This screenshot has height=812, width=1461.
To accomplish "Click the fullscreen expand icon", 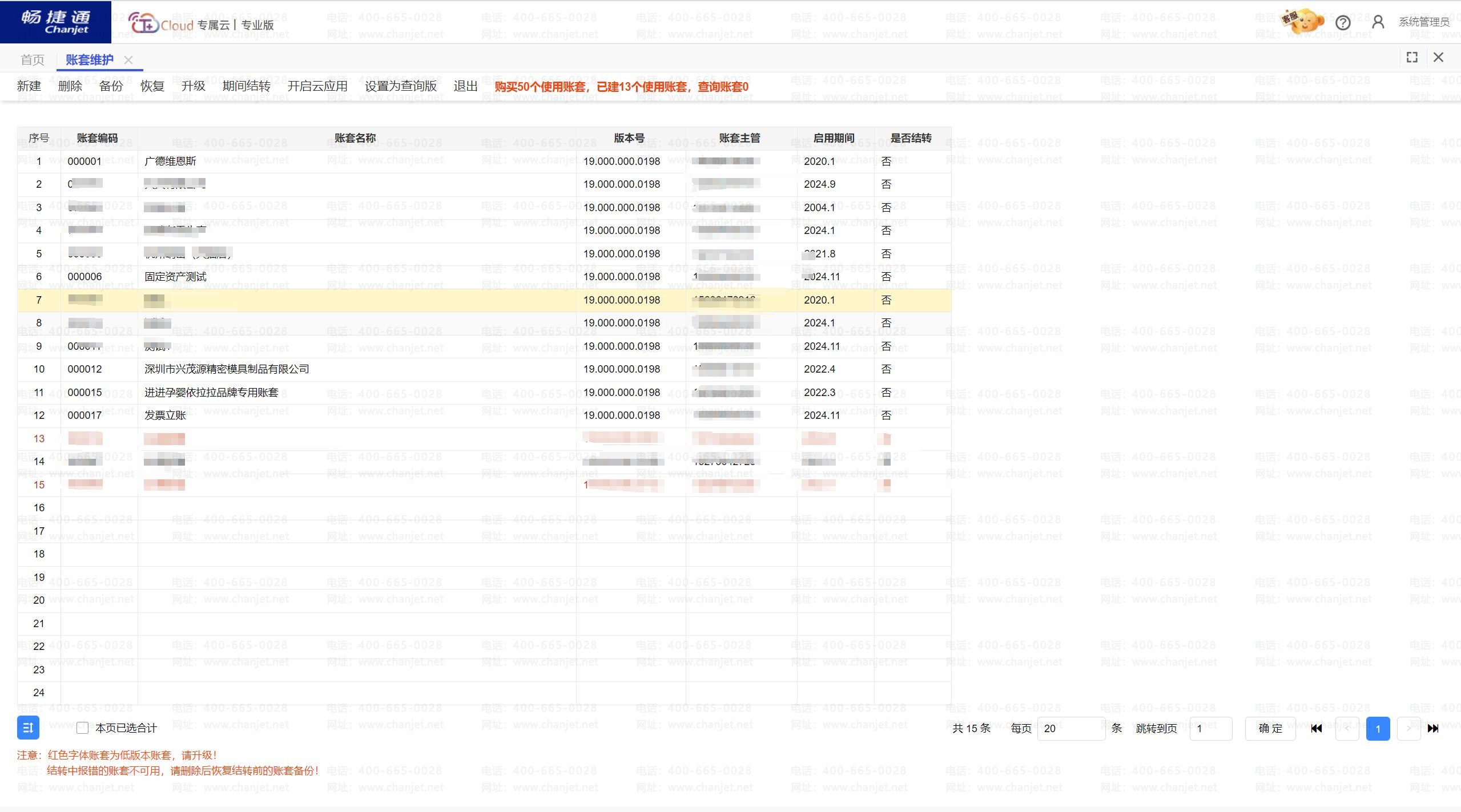I will click(x=1412, y=57).
